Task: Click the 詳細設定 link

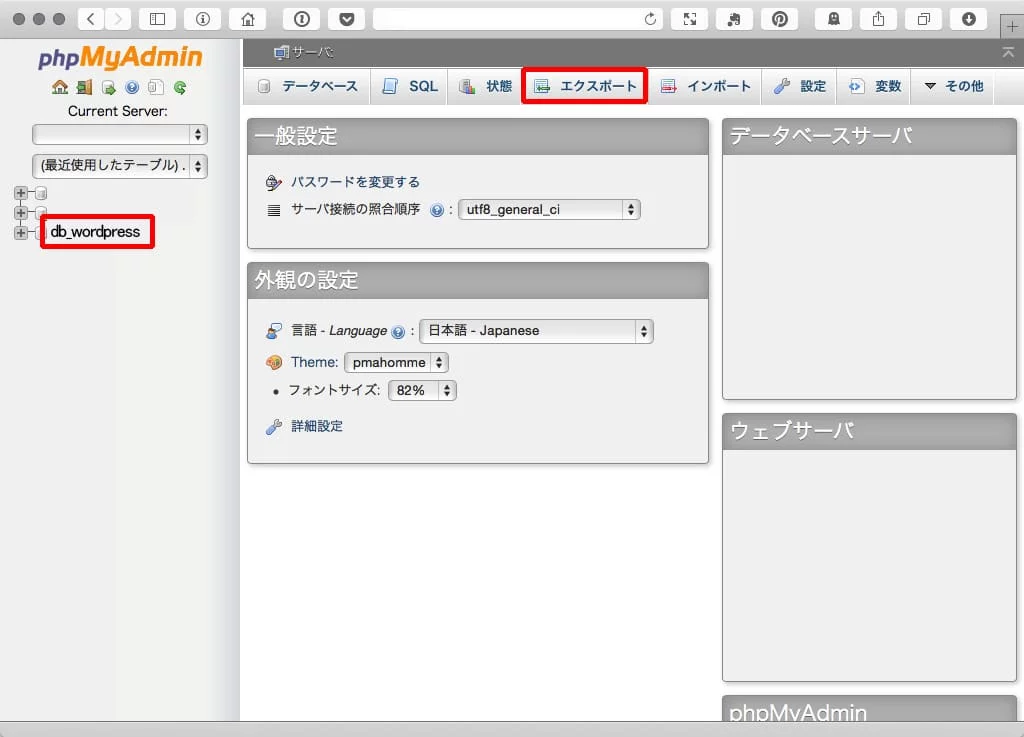Action: (x=317, y=426)
